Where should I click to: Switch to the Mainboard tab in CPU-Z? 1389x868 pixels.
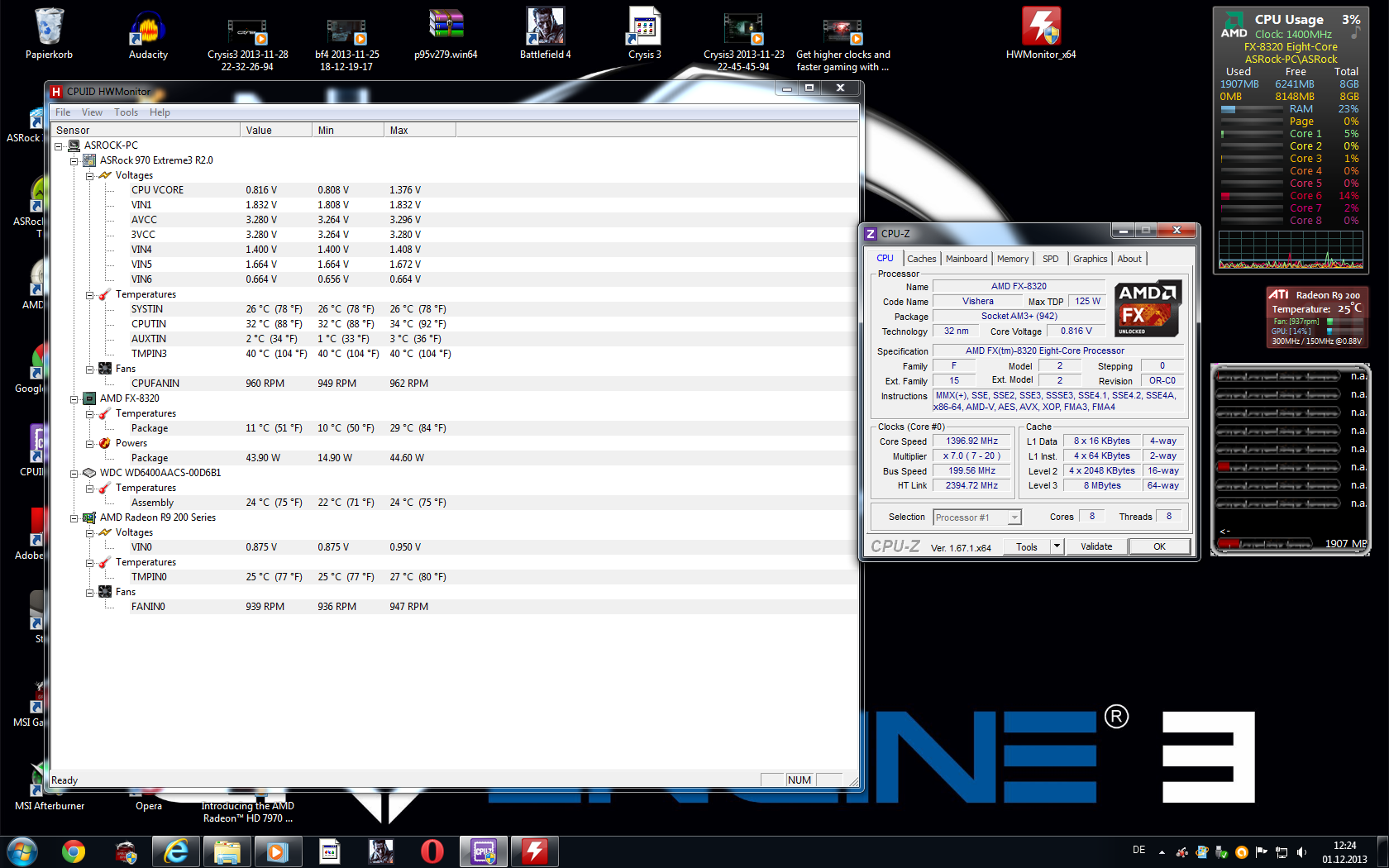click(x=967, y=259)
